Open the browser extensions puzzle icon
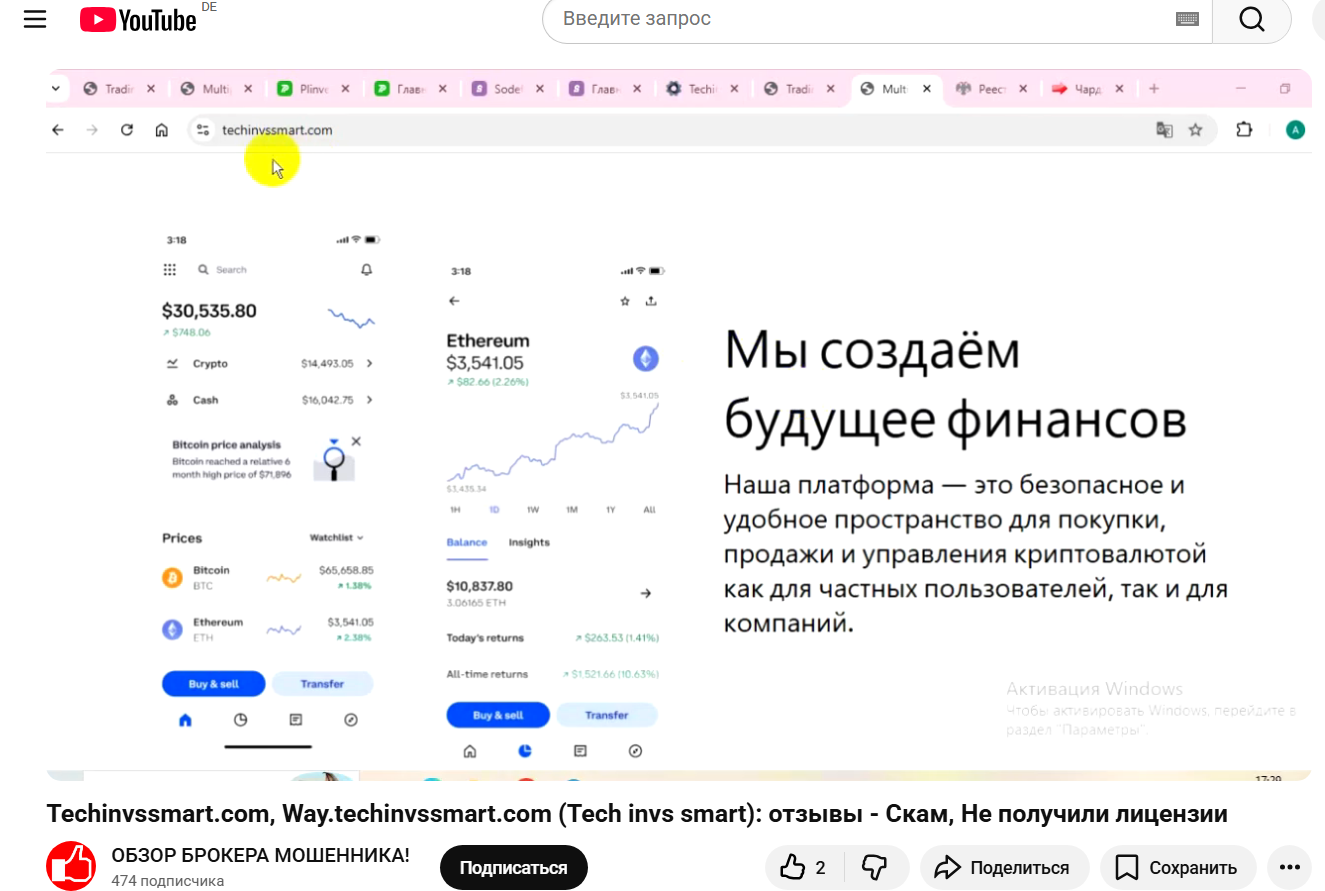Image resolution: width=1325 pixels, height=891 pixels. tap(1244, 130)
